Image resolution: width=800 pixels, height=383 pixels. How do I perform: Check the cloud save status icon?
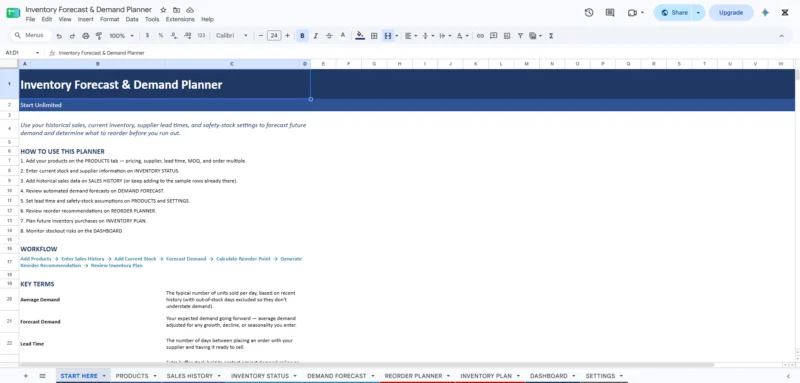coord(190,10)
